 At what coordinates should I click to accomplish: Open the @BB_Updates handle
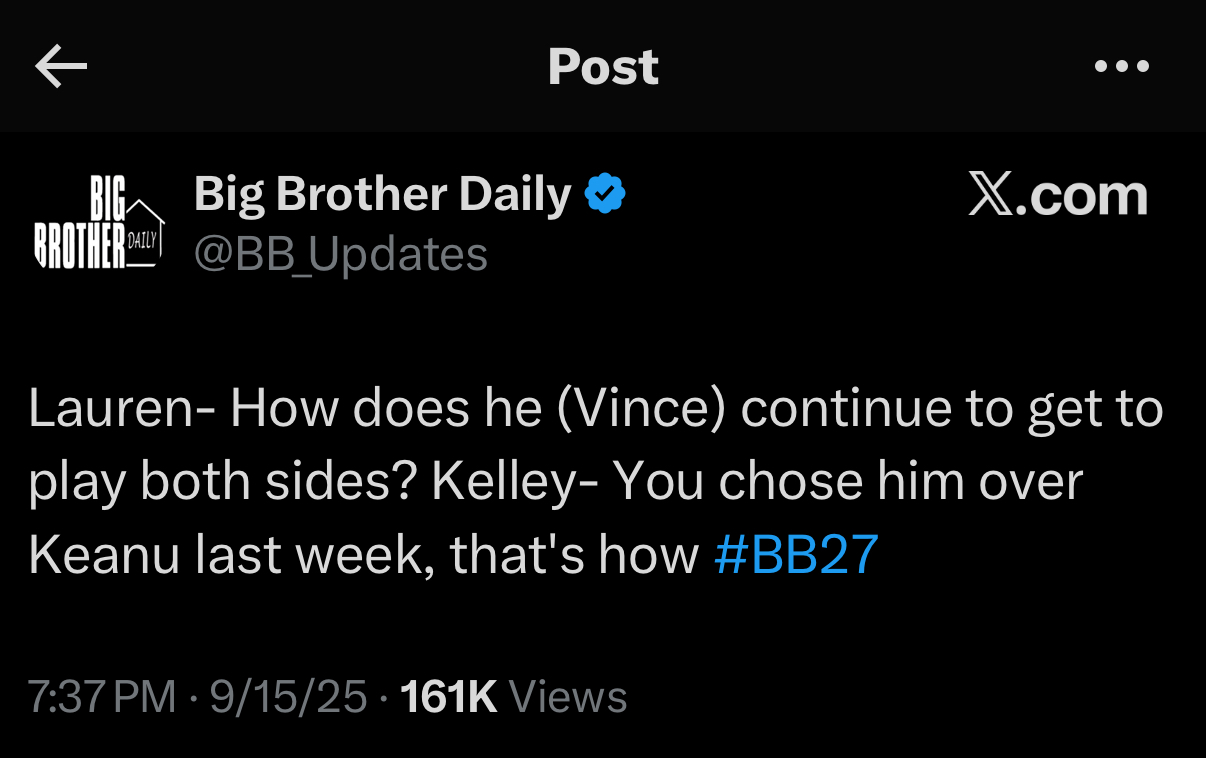(341, 254)
